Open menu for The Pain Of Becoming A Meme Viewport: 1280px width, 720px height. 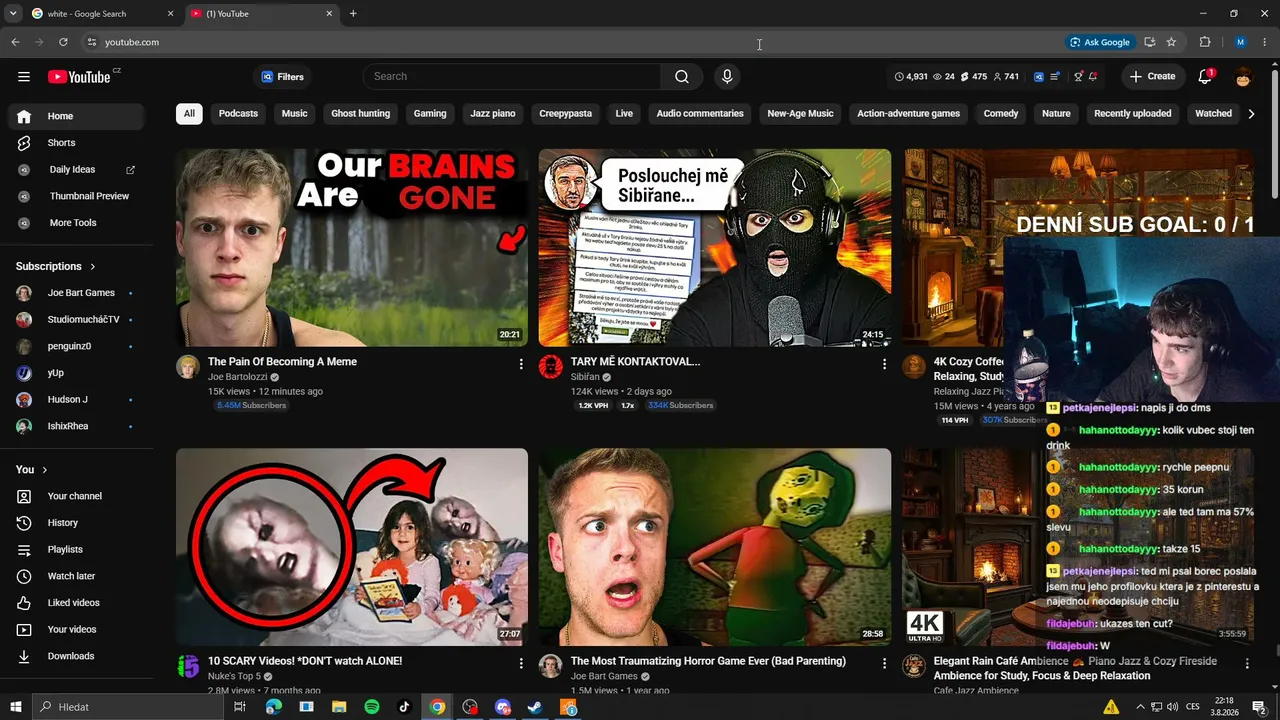(x=521, y=364)
